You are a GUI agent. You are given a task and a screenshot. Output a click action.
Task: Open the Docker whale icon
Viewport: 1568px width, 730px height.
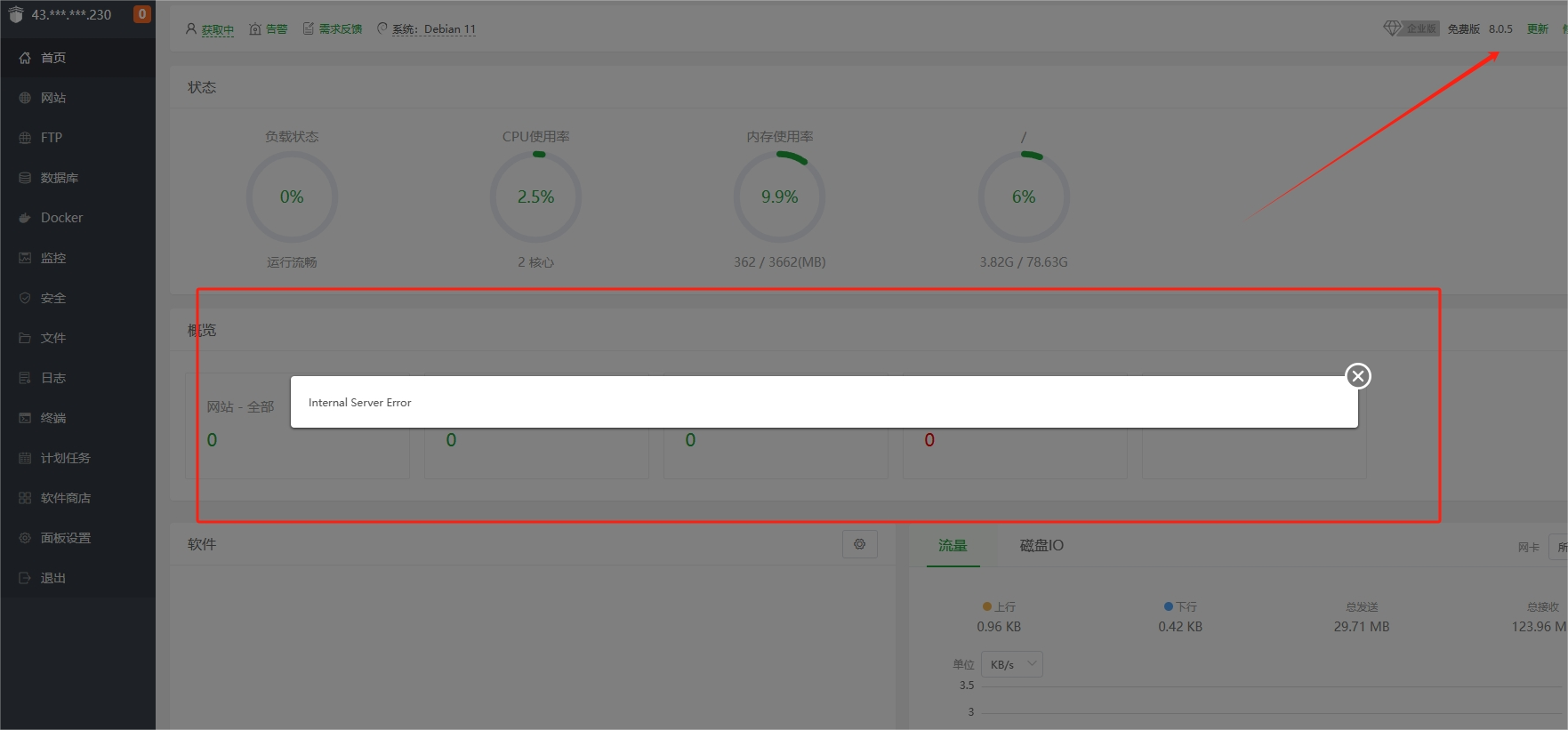25,218
